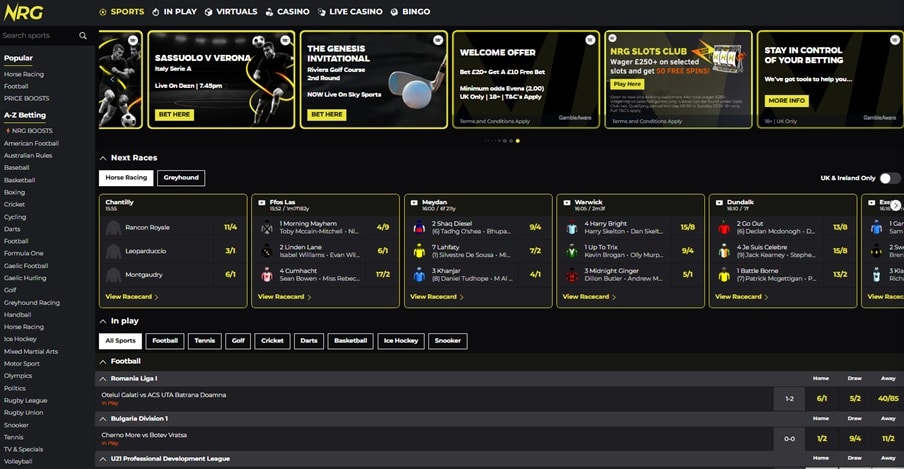Viewport: 904px width, 469px height.
Task: Toggle UK & Ireland Only switch
Action: tap(890, 178)
